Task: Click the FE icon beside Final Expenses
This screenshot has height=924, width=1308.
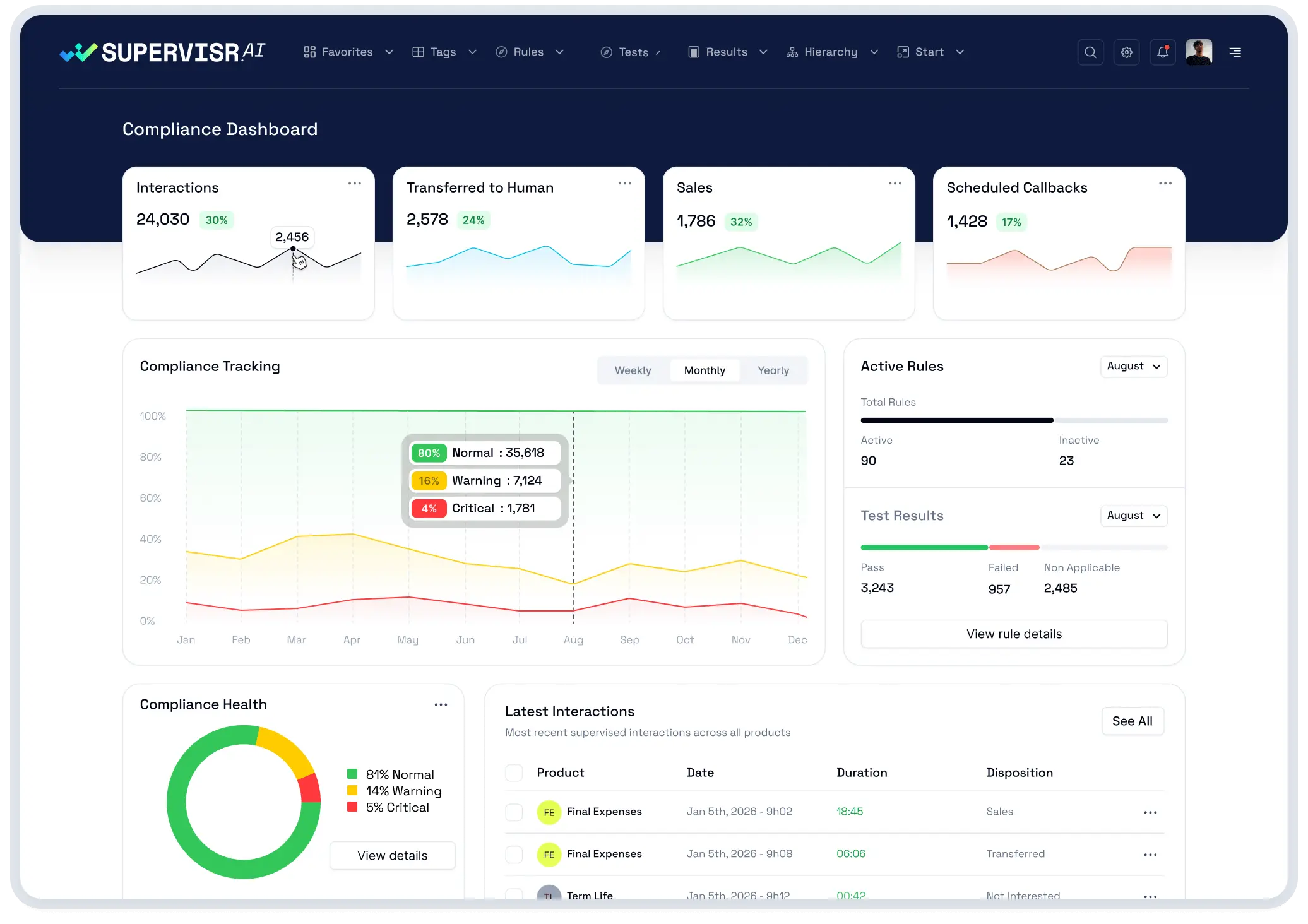Action: pyautogui.click(x=549, y=812)
